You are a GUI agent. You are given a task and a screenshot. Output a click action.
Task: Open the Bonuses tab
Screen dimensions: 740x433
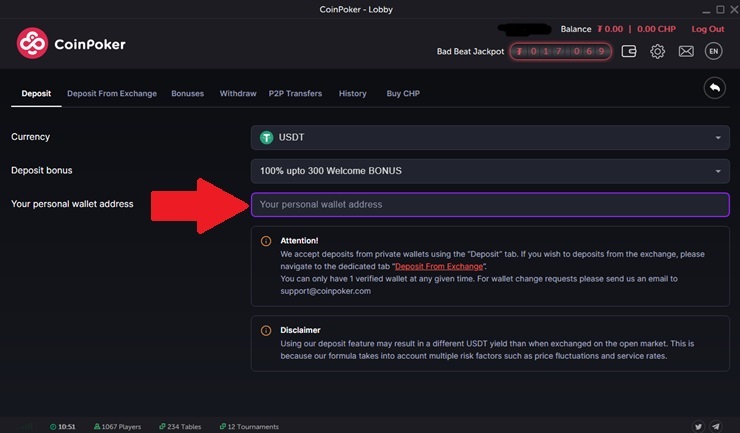pyautogui.click(x=187, y=93)
